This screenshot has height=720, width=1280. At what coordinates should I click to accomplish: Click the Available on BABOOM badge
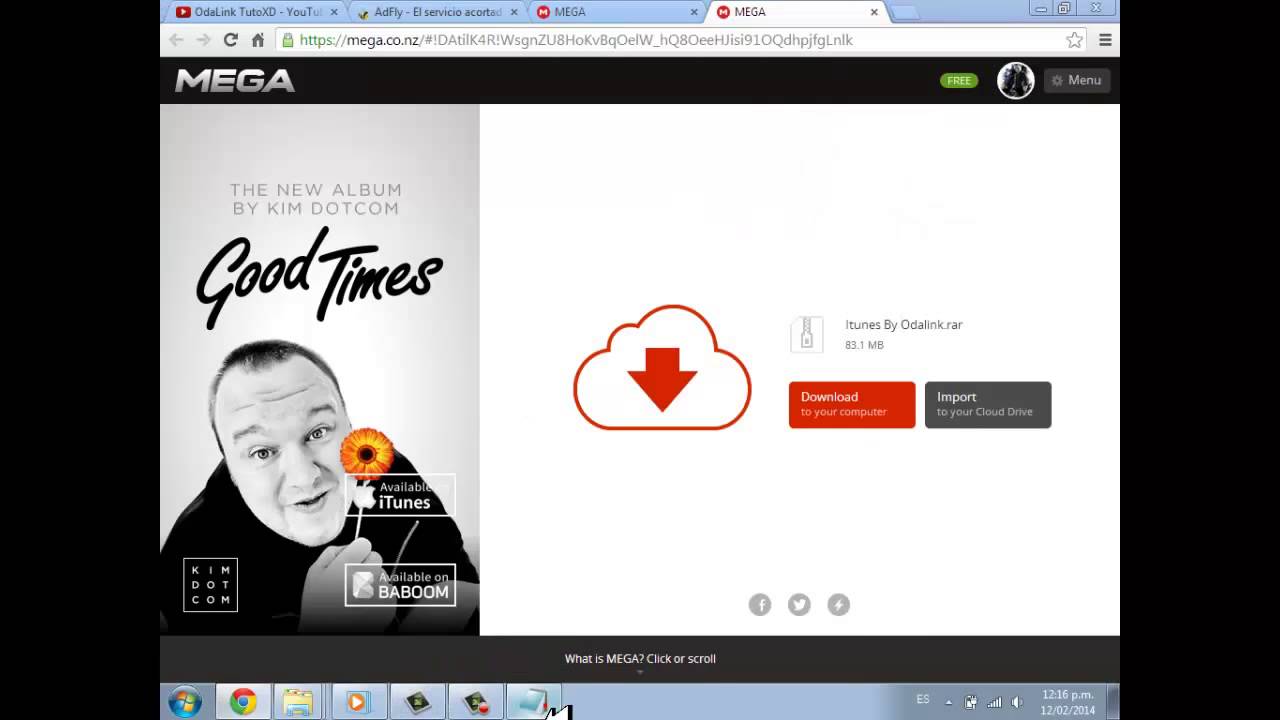pyautogui.click(x=400, y=585)
